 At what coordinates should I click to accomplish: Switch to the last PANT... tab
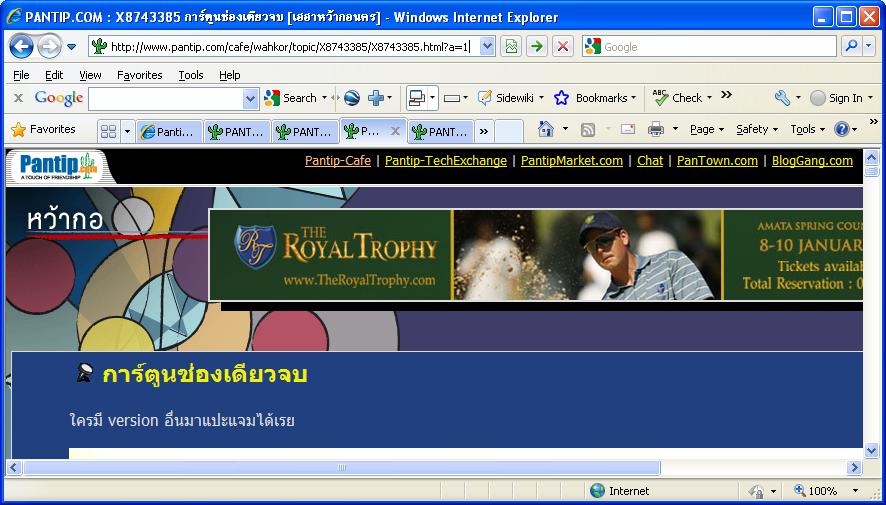tap(440, 132)
